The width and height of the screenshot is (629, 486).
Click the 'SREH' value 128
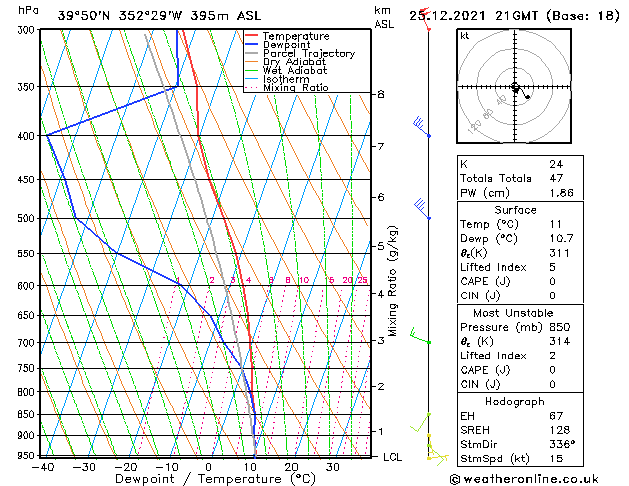(560, 430)
